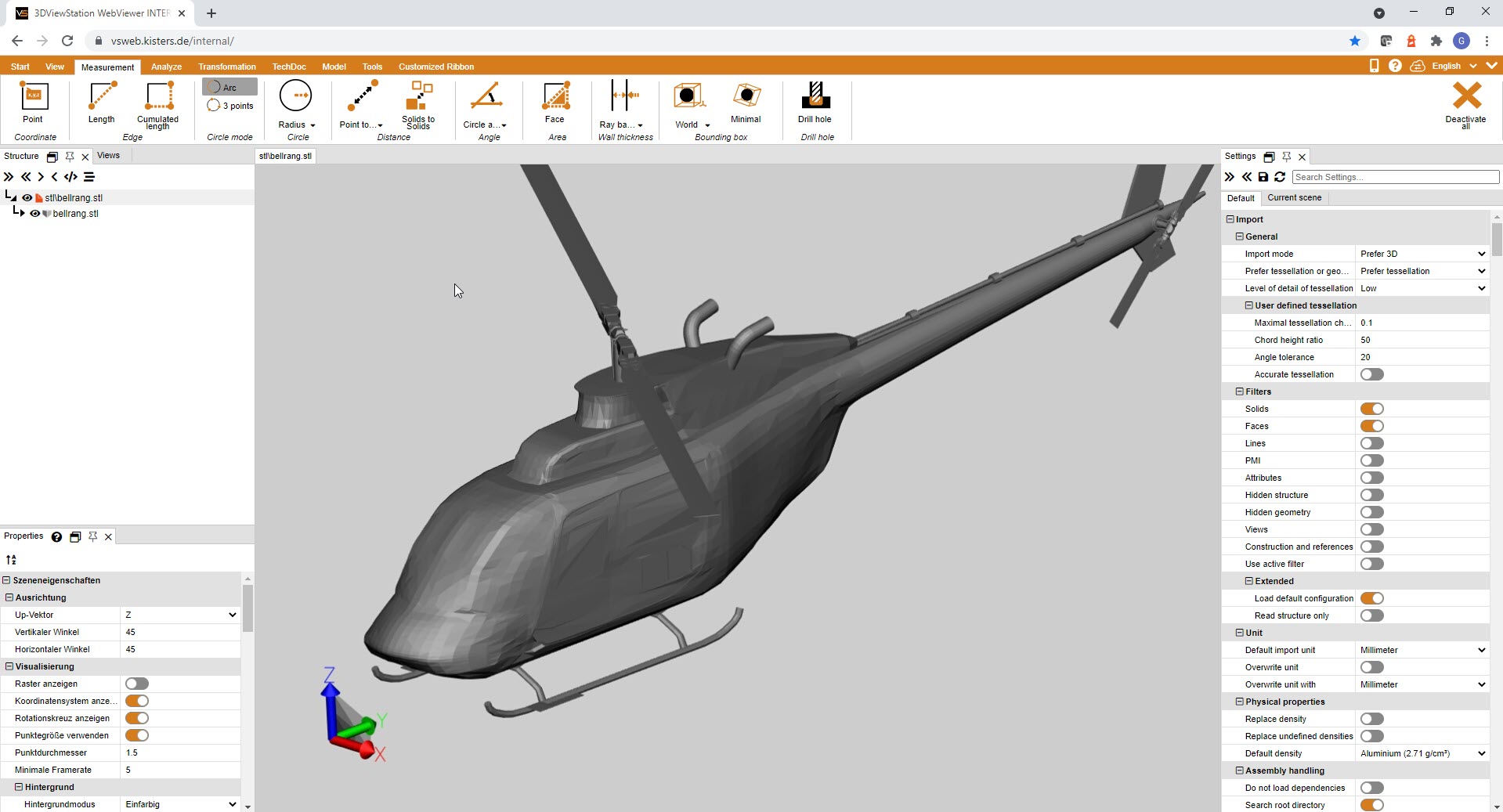The height and width of the screenshot is (812, 1503).
Task: Enable the PMI filter toggle
Action: pyautogui.click(x=1371, y=460)
